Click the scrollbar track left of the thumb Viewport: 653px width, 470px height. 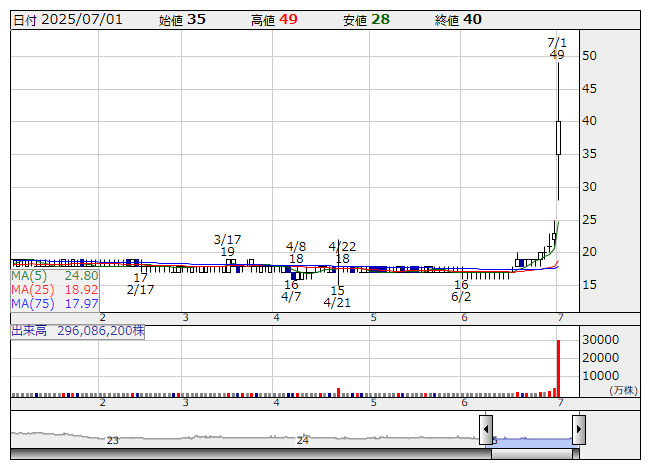tap(250, 454)
